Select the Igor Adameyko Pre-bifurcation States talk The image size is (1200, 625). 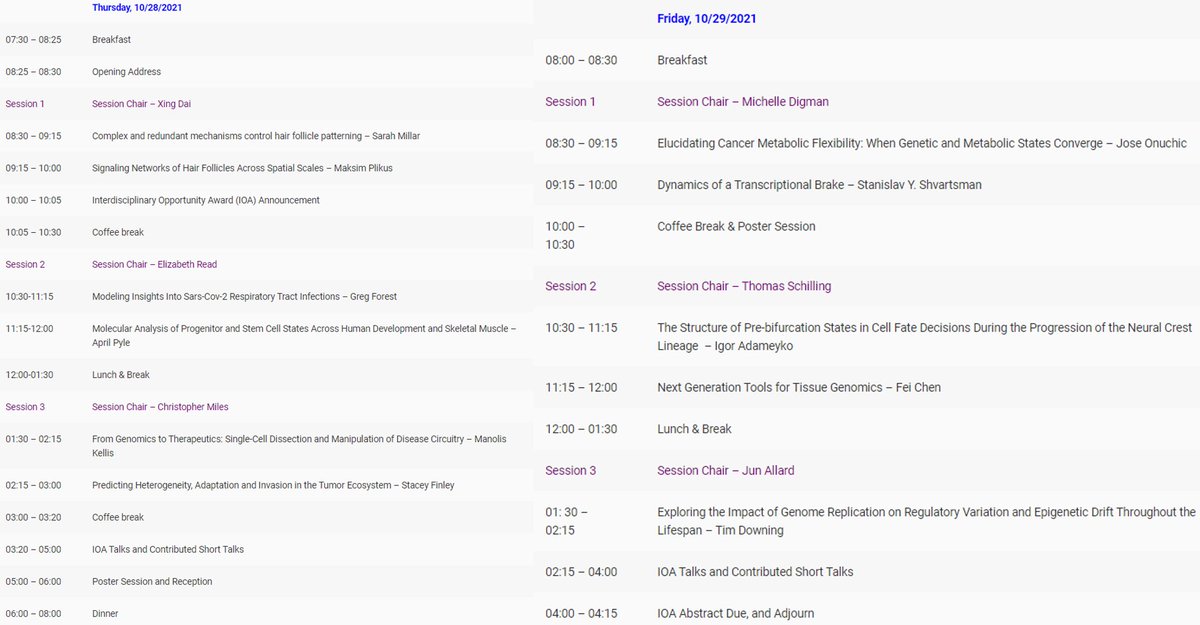(x=925, y=337)
